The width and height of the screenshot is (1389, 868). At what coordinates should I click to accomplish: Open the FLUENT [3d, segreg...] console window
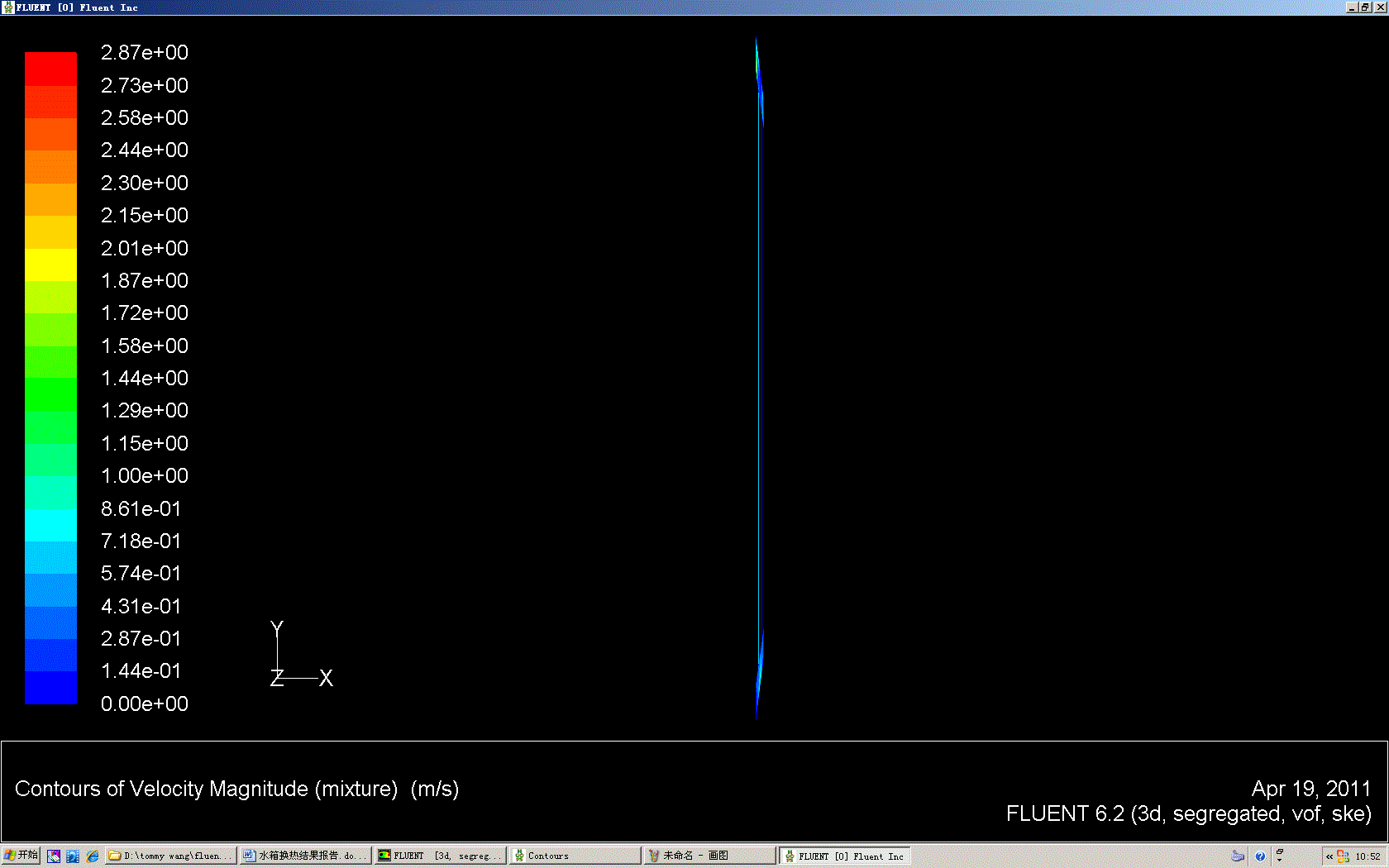tap(439, 856)
